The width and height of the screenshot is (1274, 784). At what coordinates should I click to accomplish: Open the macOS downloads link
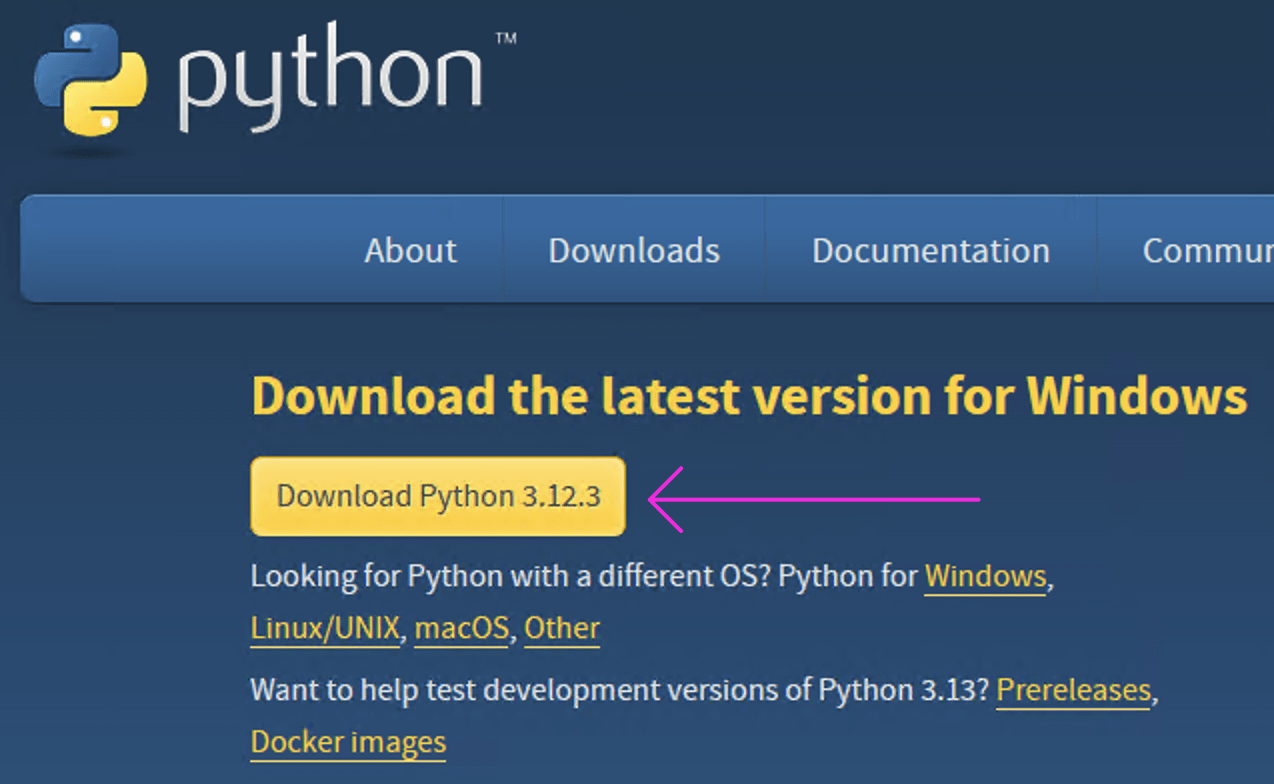460,628
